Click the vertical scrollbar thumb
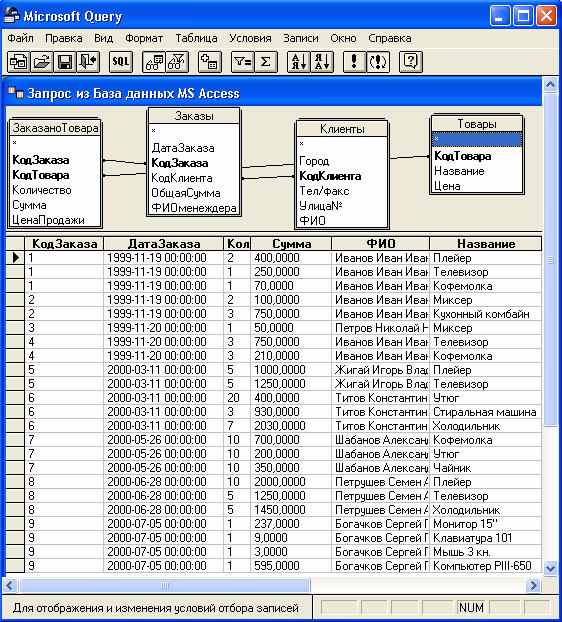The height and width of the screenshot is (622, 562). pos(550,260)
